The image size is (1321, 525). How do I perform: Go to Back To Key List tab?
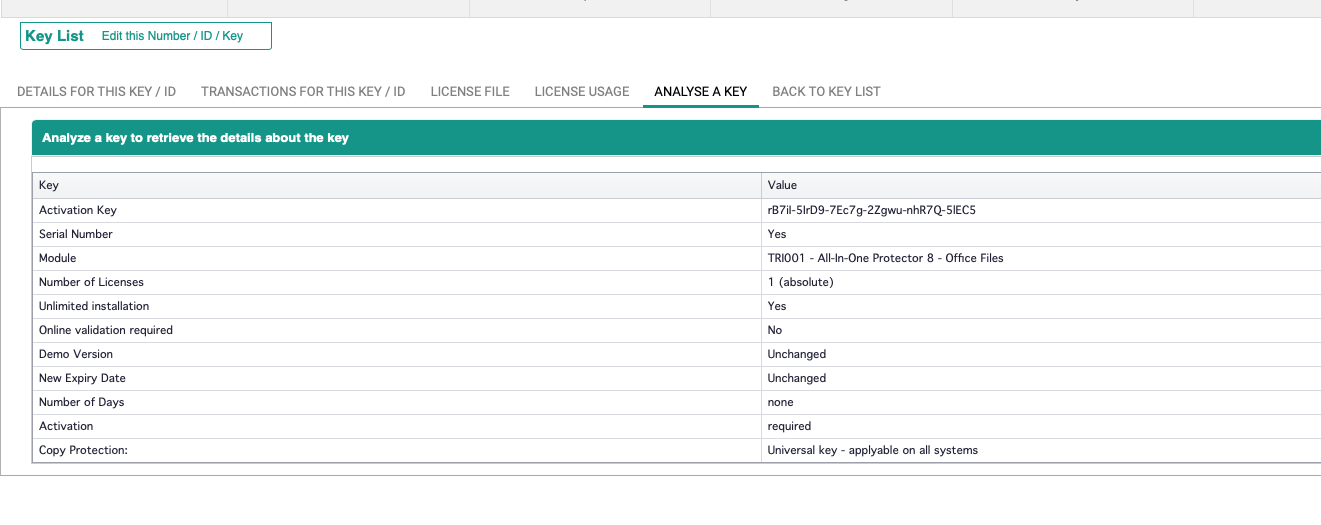pos(826,91)
